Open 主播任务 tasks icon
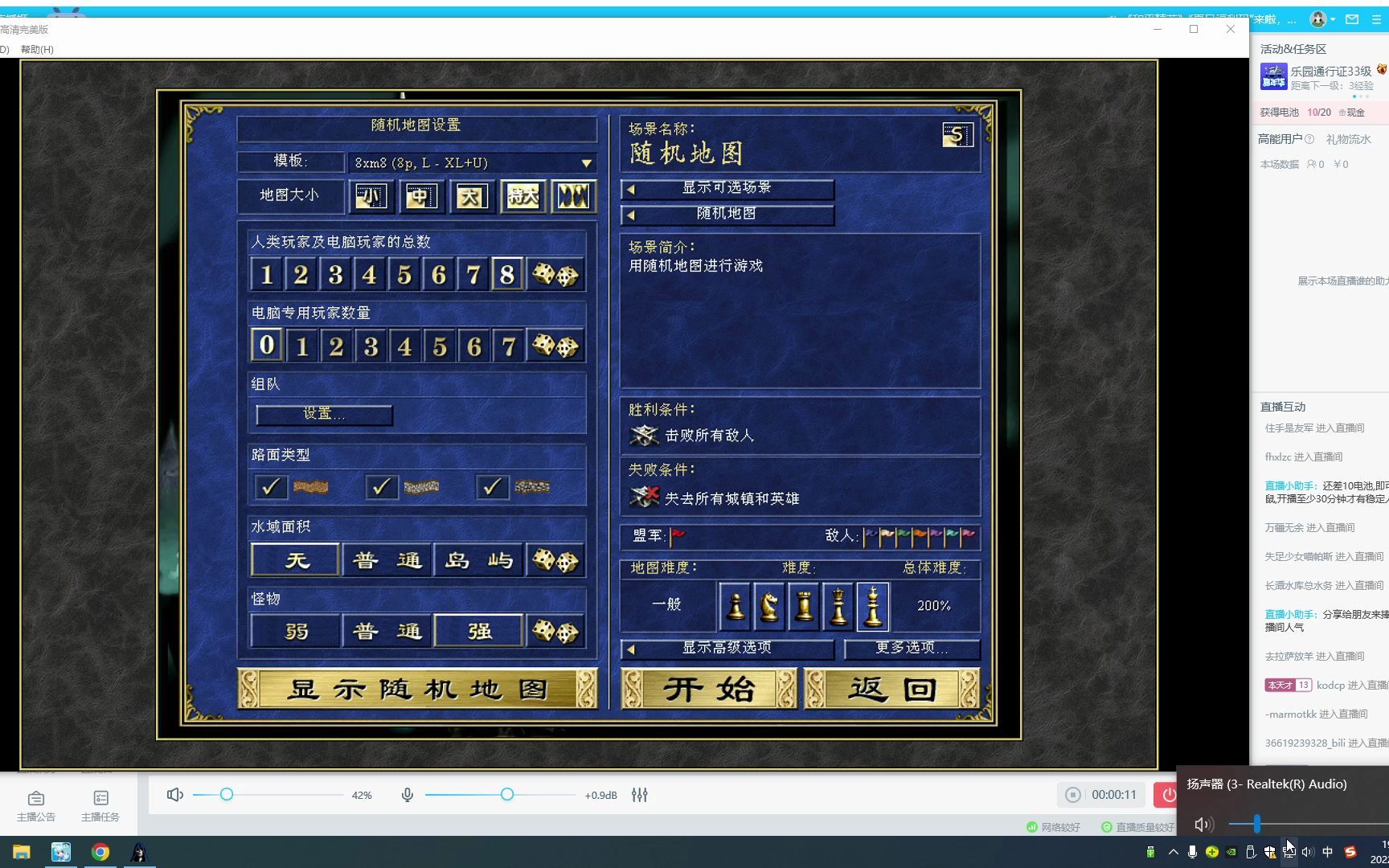 click(100, 805)
